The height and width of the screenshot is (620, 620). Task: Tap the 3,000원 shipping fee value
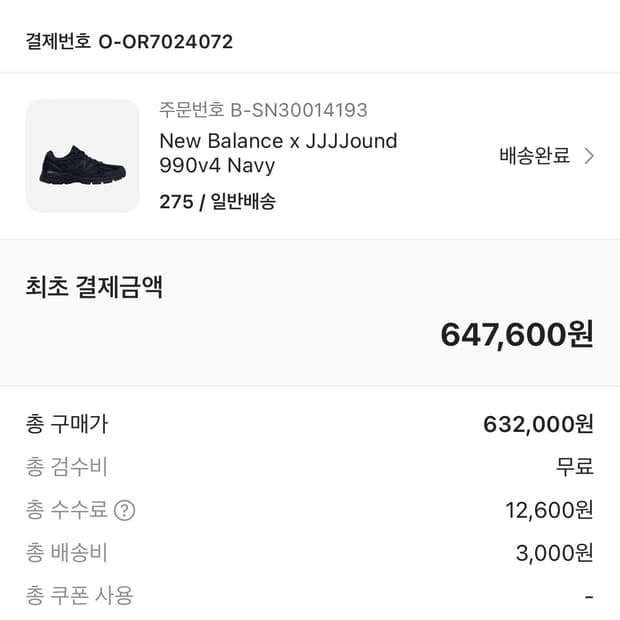coord(554,553)
